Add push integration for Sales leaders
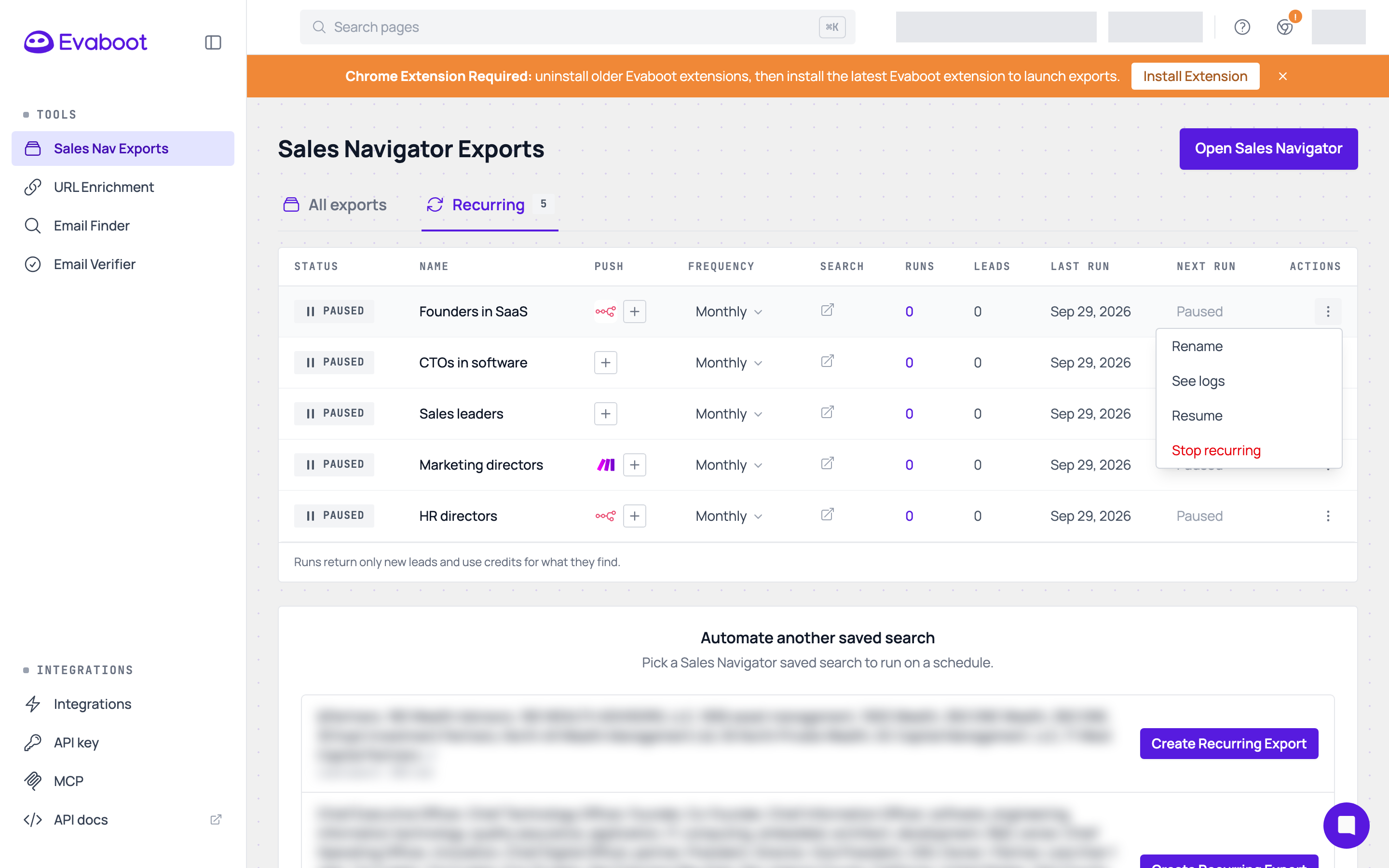This screenshot has height=868, width=1389. (x=606, y=414)
